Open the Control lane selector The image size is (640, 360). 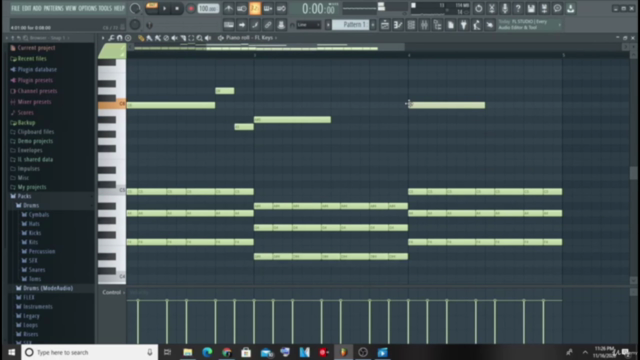click(113, 292)
